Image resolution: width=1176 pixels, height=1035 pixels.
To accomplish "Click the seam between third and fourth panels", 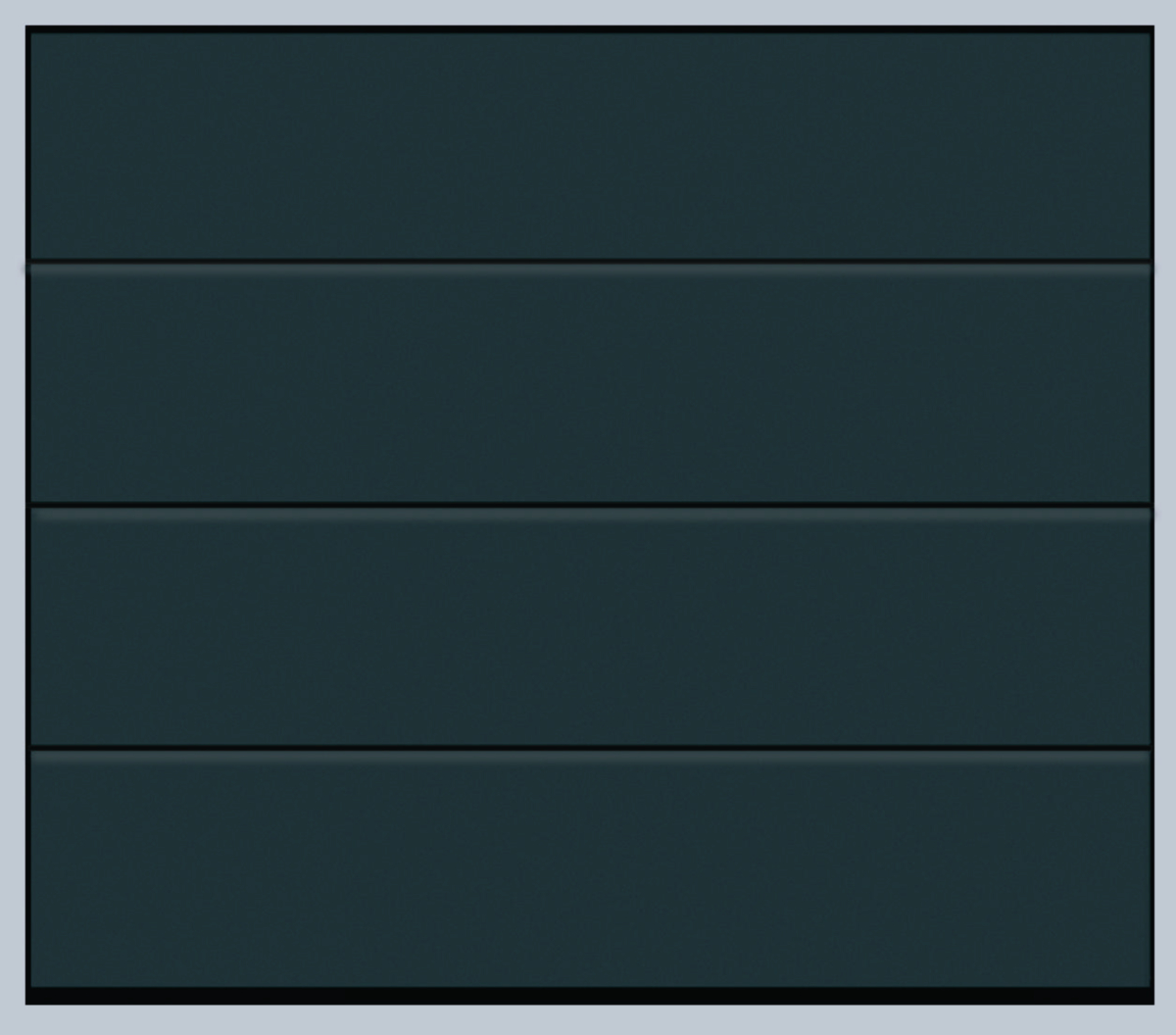I will [590, 748].
